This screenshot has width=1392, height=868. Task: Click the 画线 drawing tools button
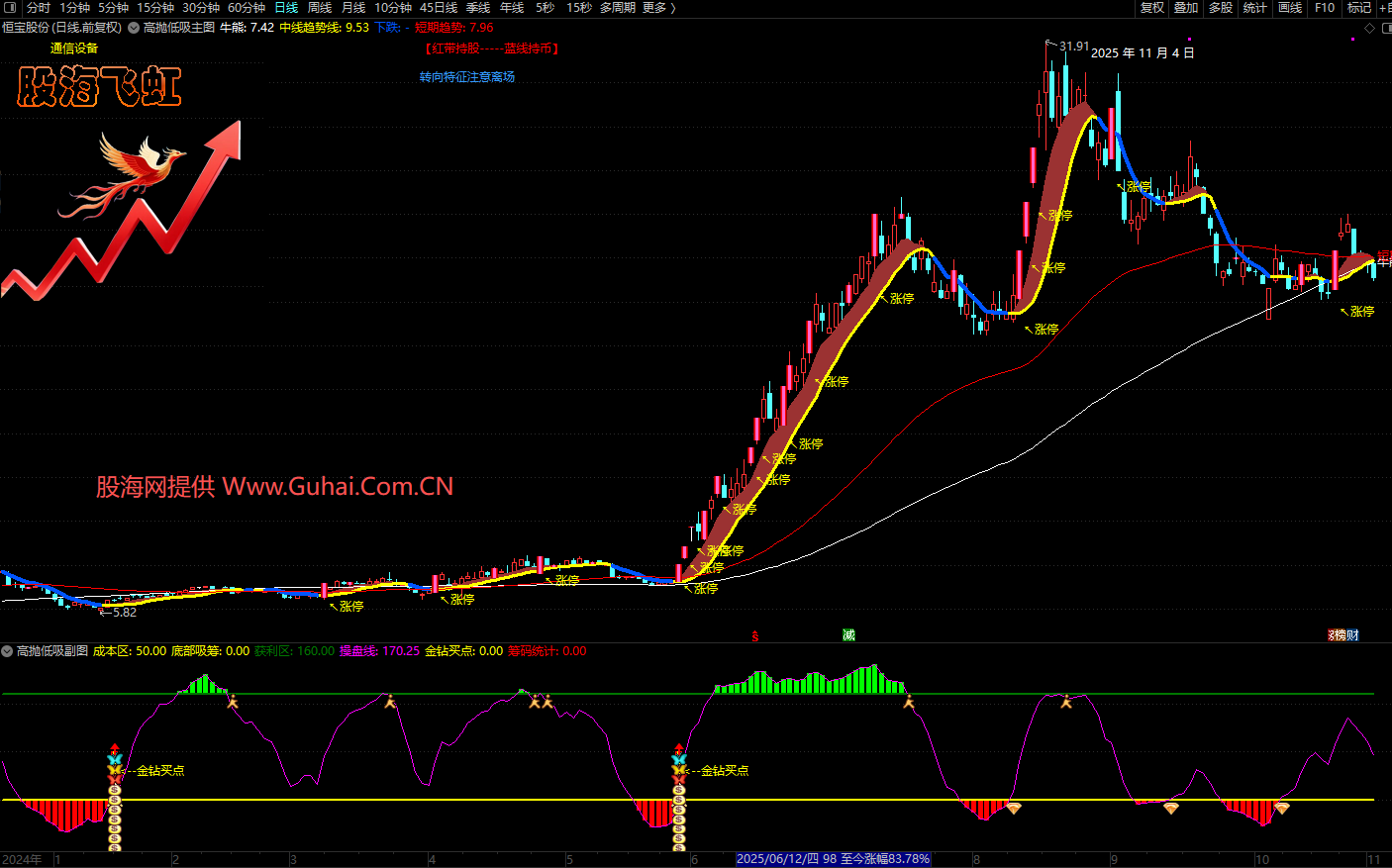1290,8
